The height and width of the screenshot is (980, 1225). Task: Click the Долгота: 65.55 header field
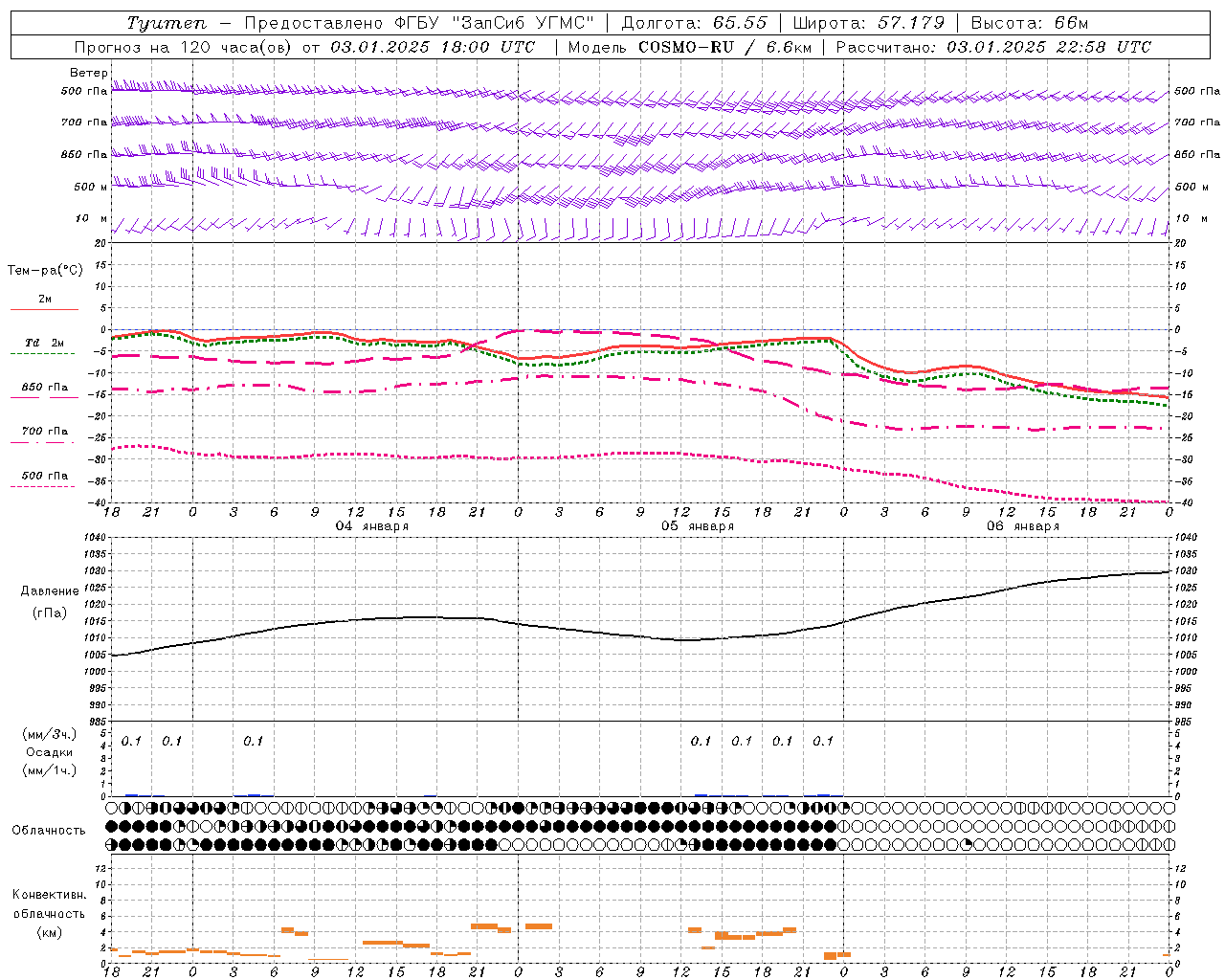coord(694,23)
